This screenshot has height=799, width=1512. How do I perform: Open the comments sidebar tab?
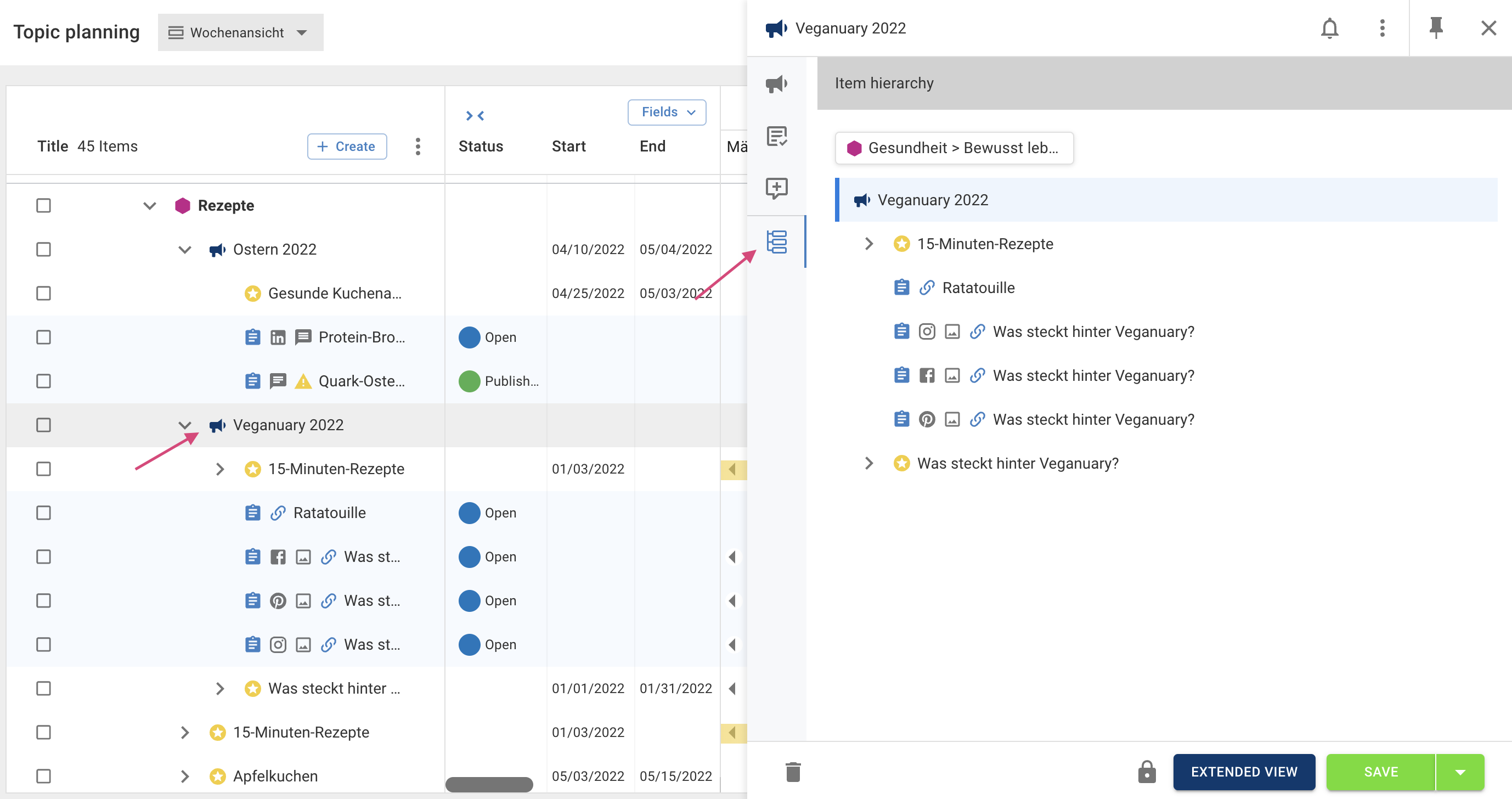pyautogui.click(x=776, y=188)
